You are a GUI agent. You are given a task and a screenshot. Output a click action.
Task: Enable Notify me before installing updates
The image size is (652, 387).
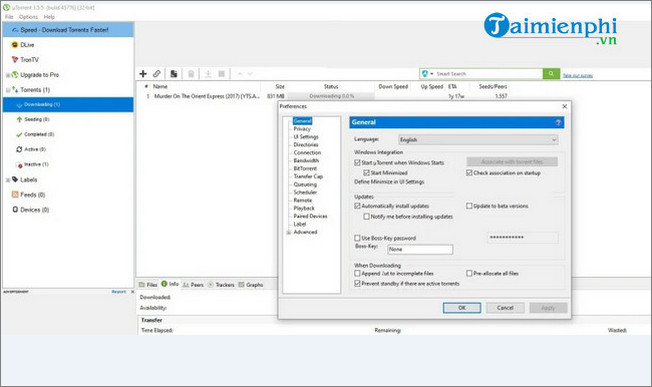tap(366, 217)
